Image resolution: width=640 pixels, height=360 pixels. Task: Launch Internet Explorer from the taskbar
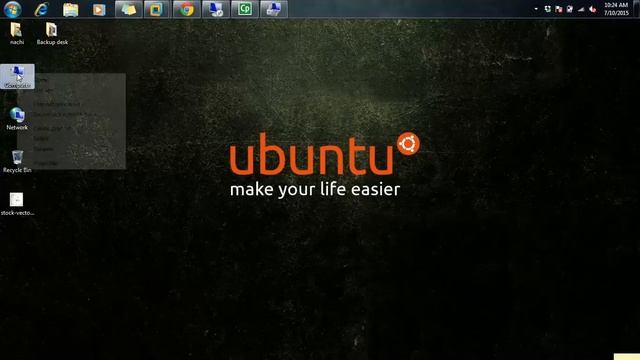click(41, 9)
